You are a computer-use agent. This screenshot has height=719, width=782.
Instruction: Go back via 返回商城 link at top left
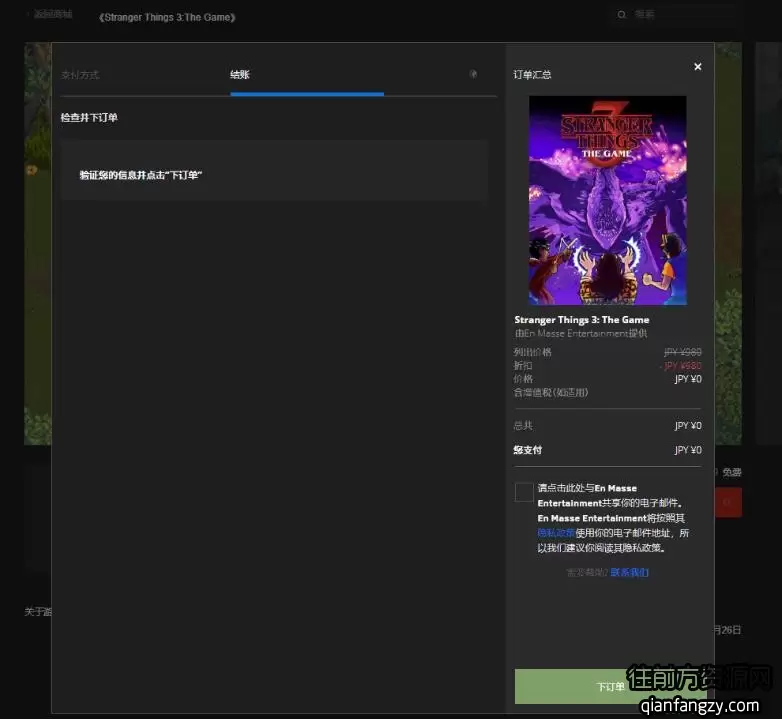pyautogui.click(x=52, y=14)
